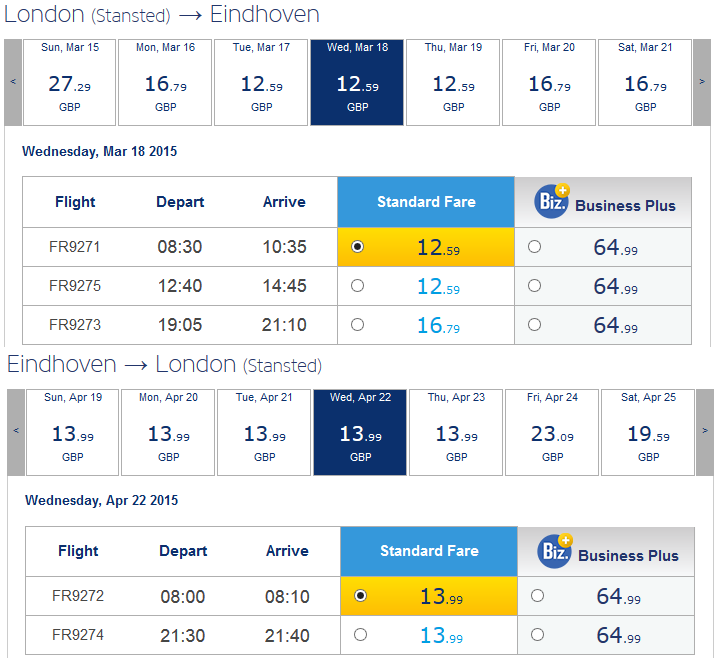Click the outbound Standard Fare column header

click(x=426, y=202)
